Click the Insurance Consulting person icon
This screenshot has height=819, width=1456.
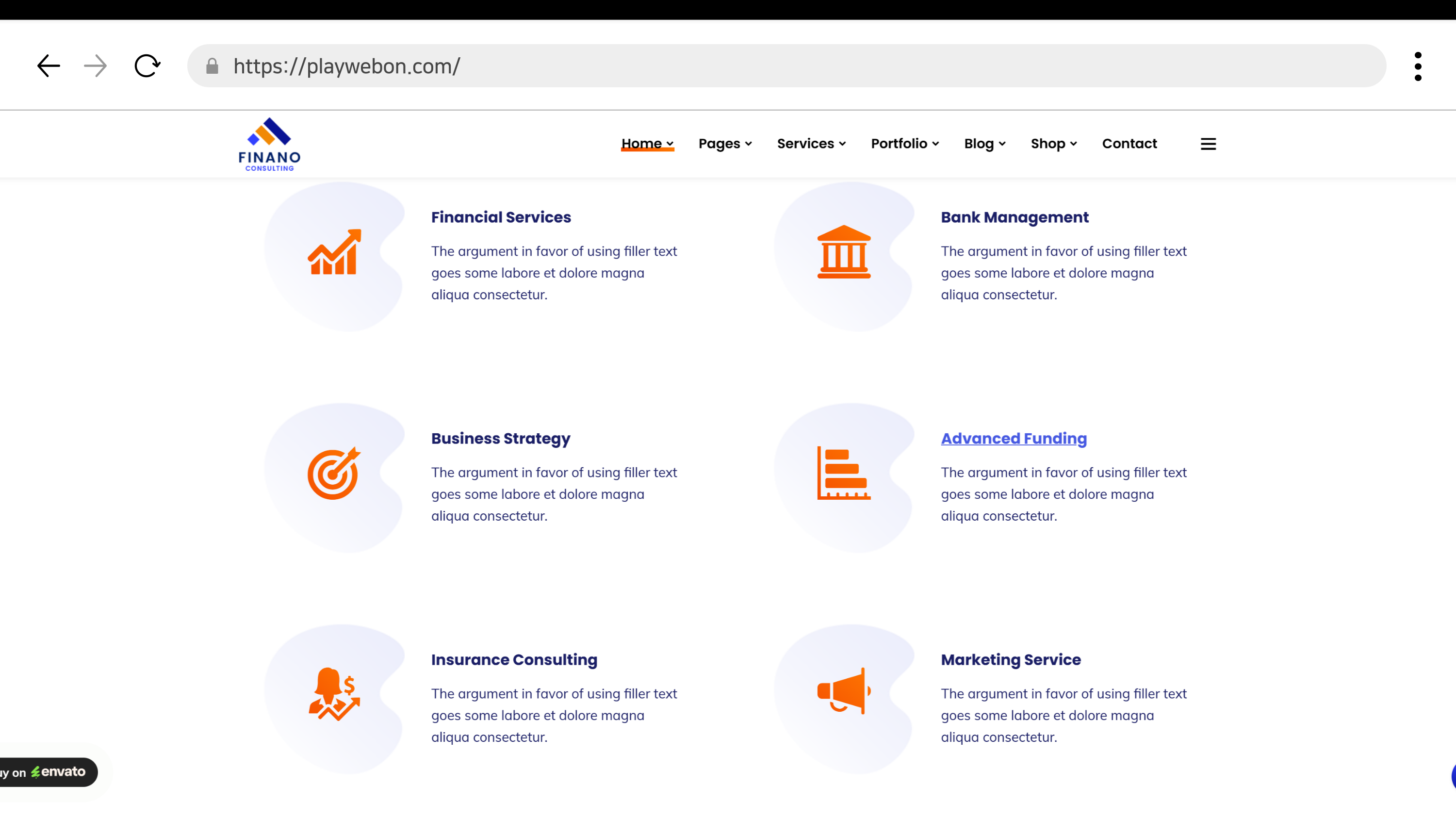[x=334, y=694]
